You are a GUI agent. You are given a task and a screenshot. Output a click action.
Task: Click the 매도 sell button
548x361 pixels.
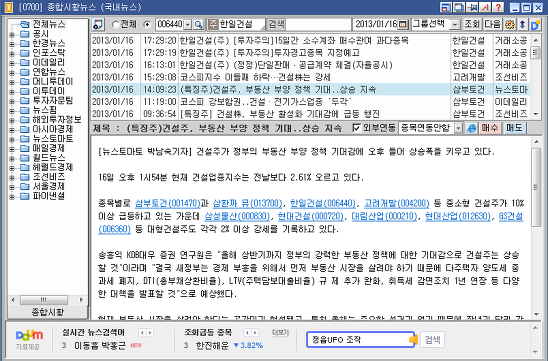pyautogui.click(x=514, y=128)
